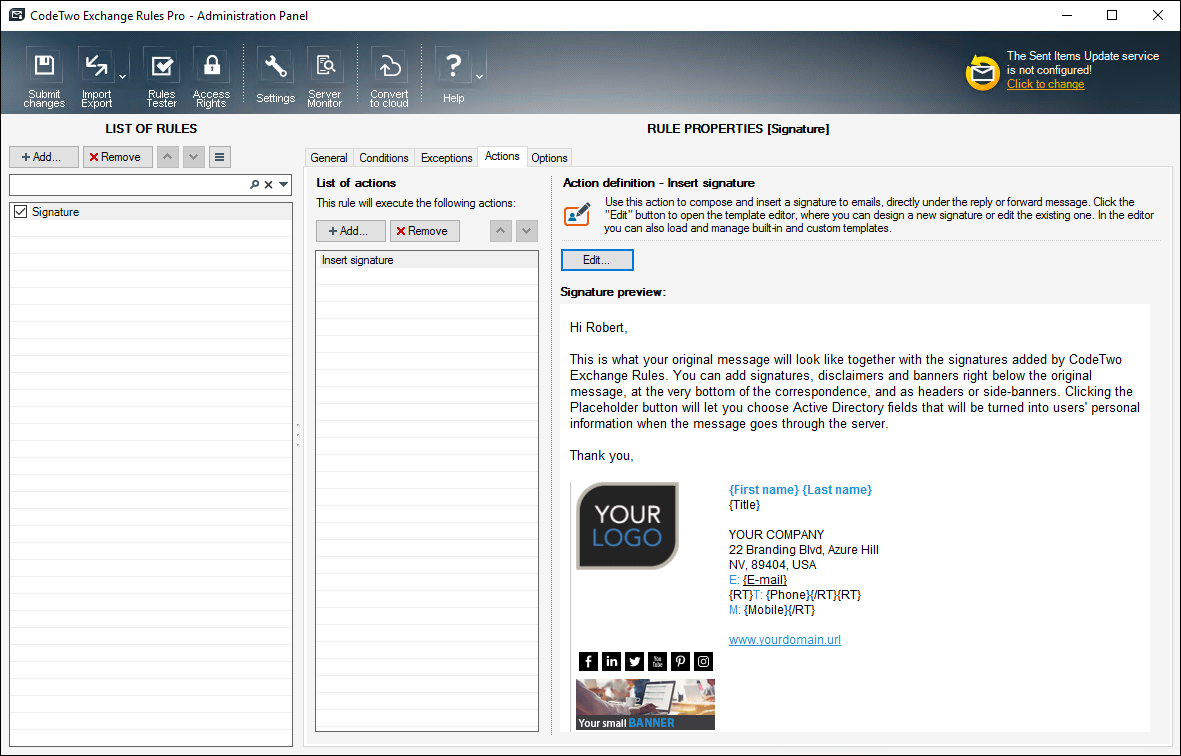This screenshot has height=756, width=1181.
Task: Click the YOUR COMPANY text in signature
Action: pos(777,535)
